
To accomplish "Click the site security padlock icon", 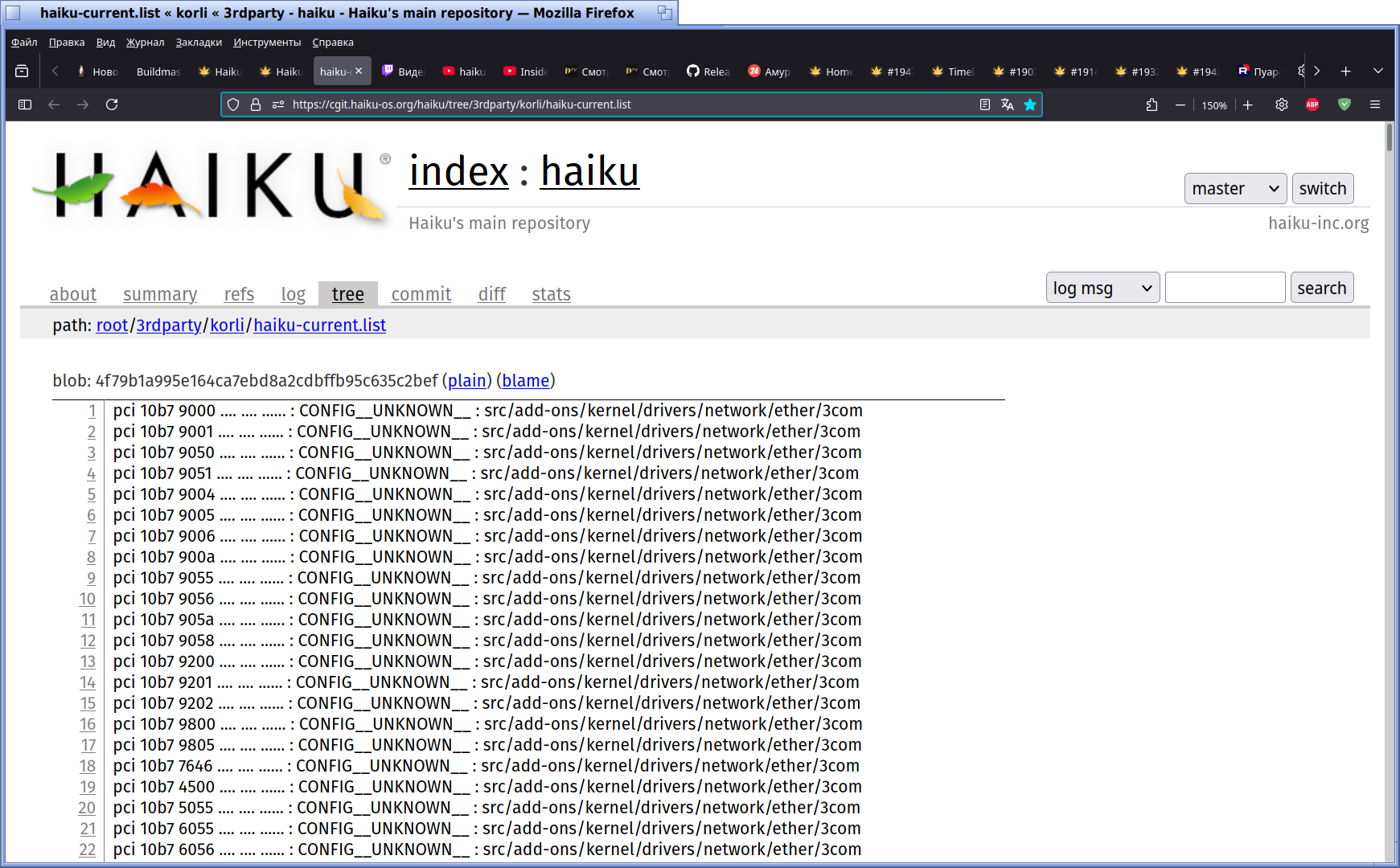I will (x=256, y=104).
